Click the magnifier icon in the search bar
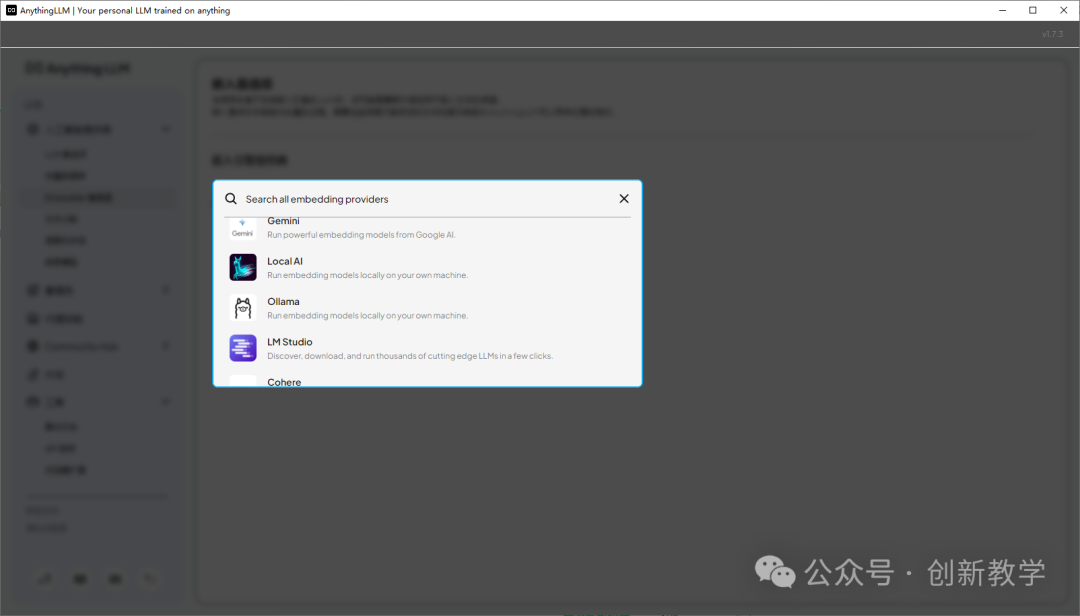1080x616 pixels. coord(231,198)
